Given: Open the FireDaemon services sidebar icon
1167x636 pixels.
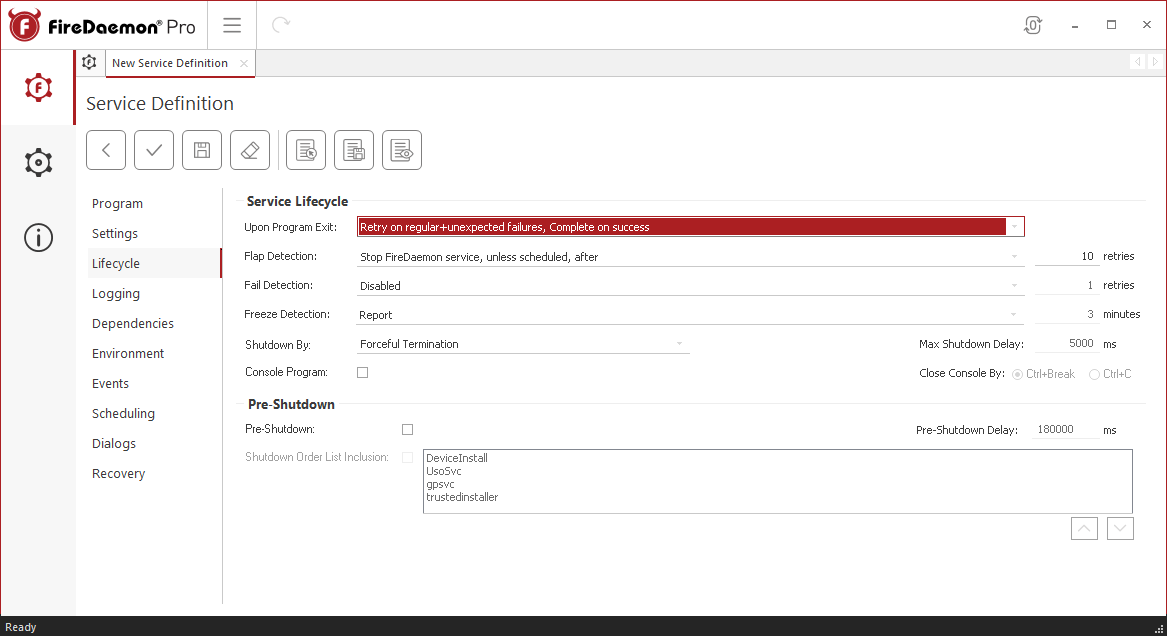Looking at the screenshot, I should pos(37,87).
